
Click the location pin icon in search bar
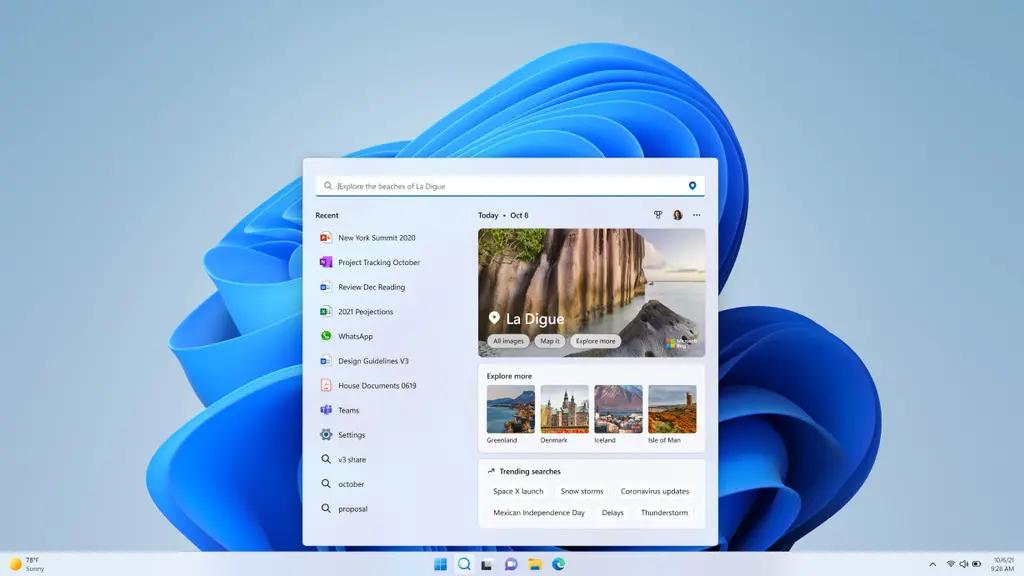click(x=692, y=185)
